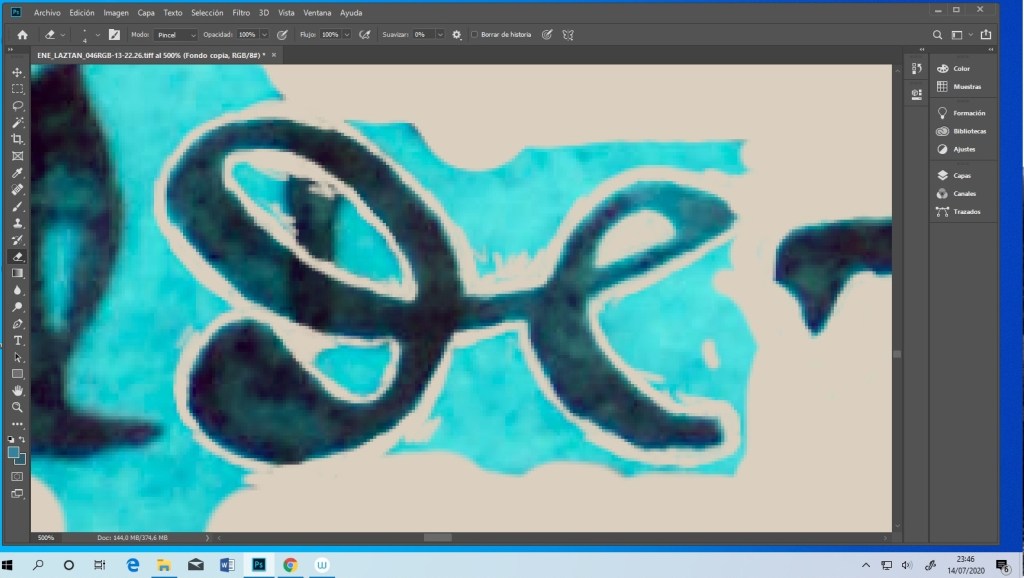
Task: Select the Crop tool in the toolbar
Action: pyautogui.click(x=17, y=138)
